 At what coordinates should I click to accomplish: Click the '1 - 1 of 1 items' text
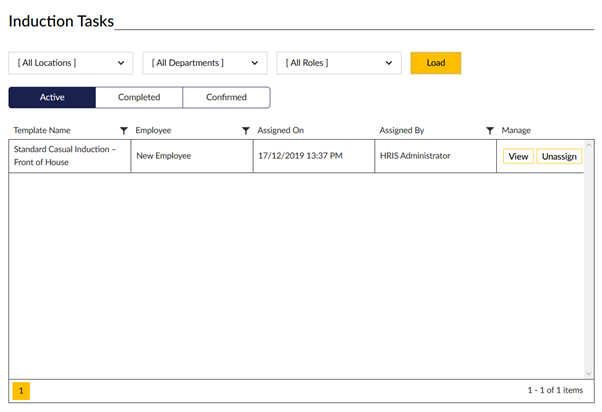click(x=555, y=390)
